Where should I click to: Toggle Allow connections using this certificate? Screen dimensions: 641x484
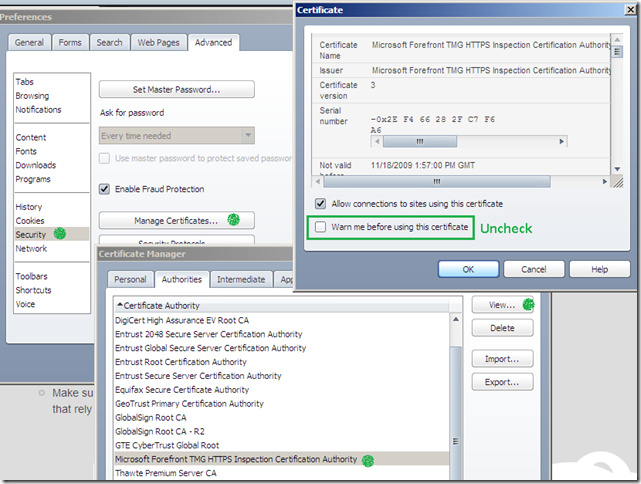point(320,204)
